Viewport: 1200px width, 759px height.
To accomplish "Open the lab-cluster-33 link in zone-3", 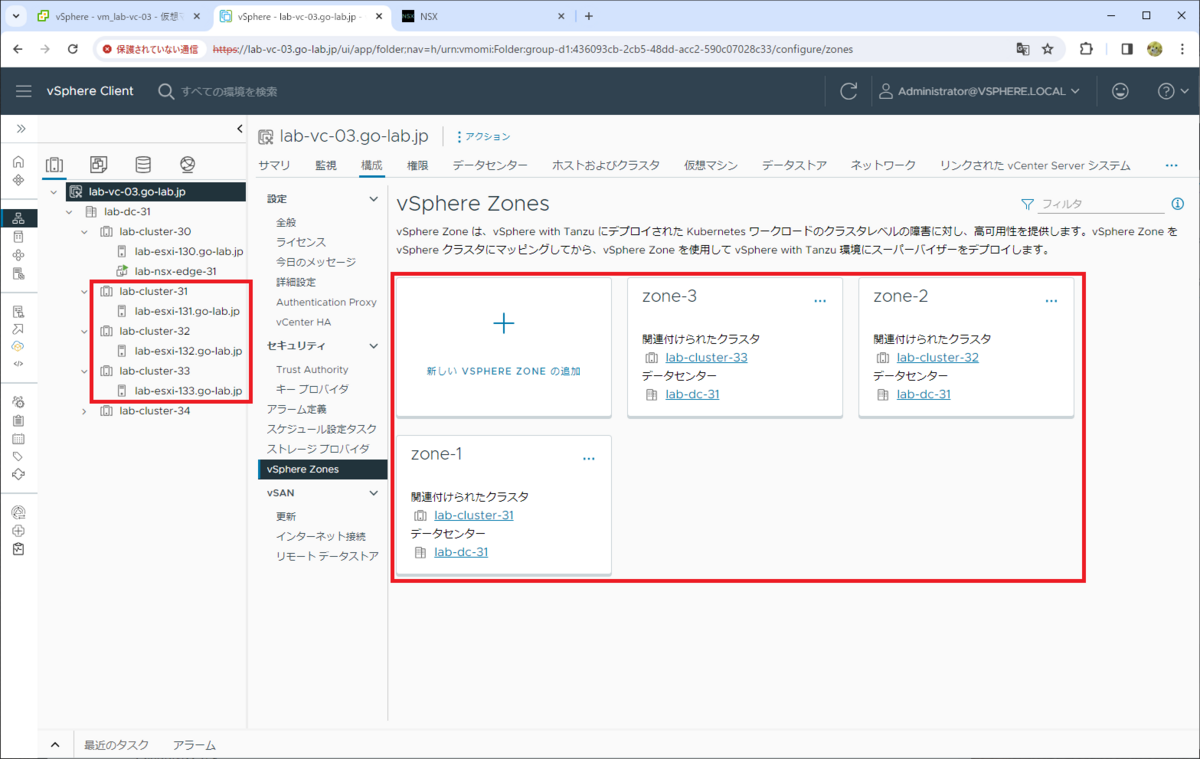I will [706, 358].
